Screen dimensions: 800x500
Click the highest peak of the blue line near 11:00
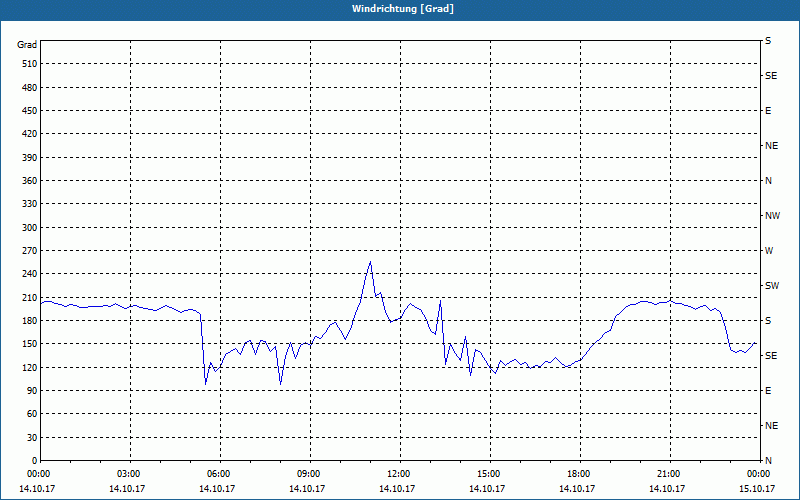(370, 262)
